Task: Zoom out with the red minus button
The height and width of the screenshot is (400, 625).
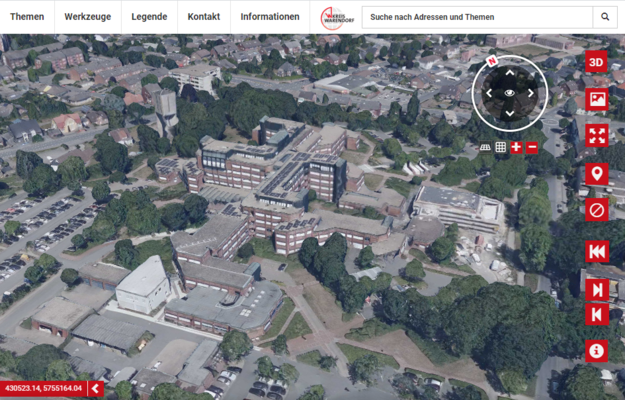Action: (x=532, y=147)
